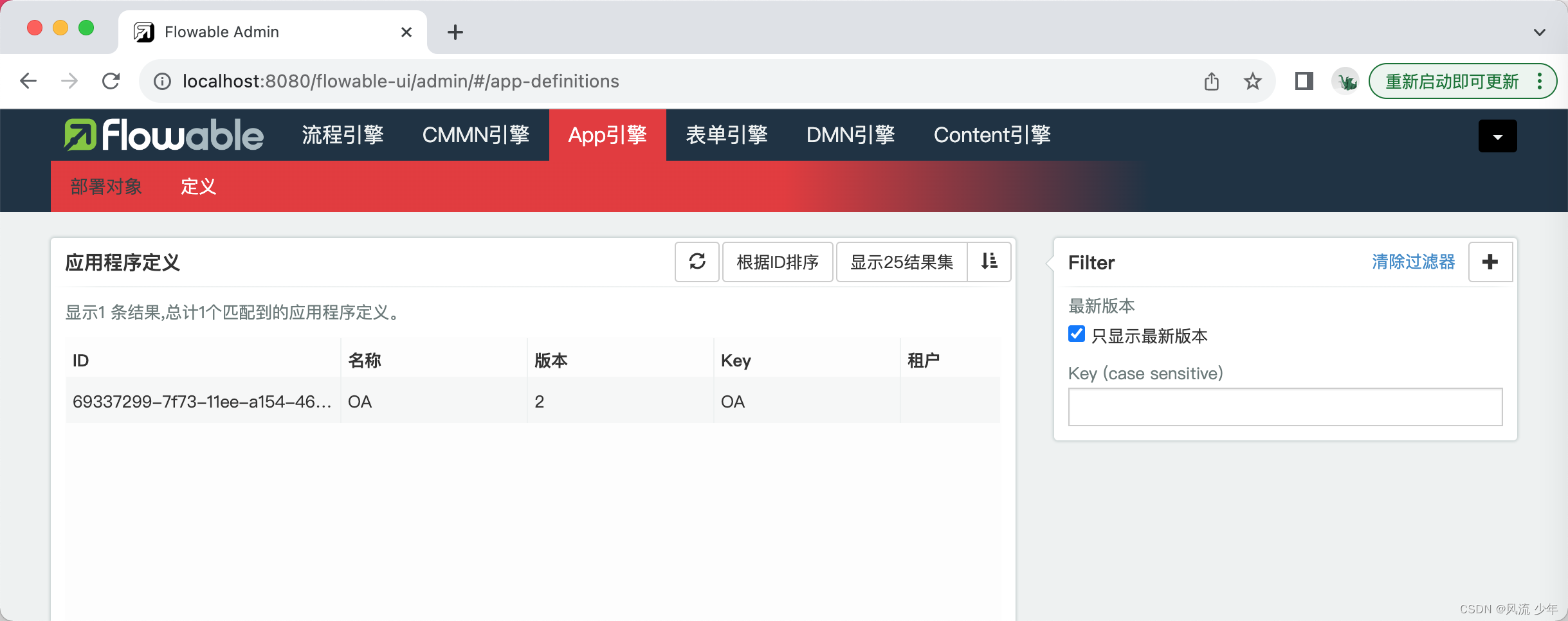This screenshot has height=621, width=1568.
Task: Switch to Content引擎 tab
Action: pyautogui.click(x=992, y=135)
